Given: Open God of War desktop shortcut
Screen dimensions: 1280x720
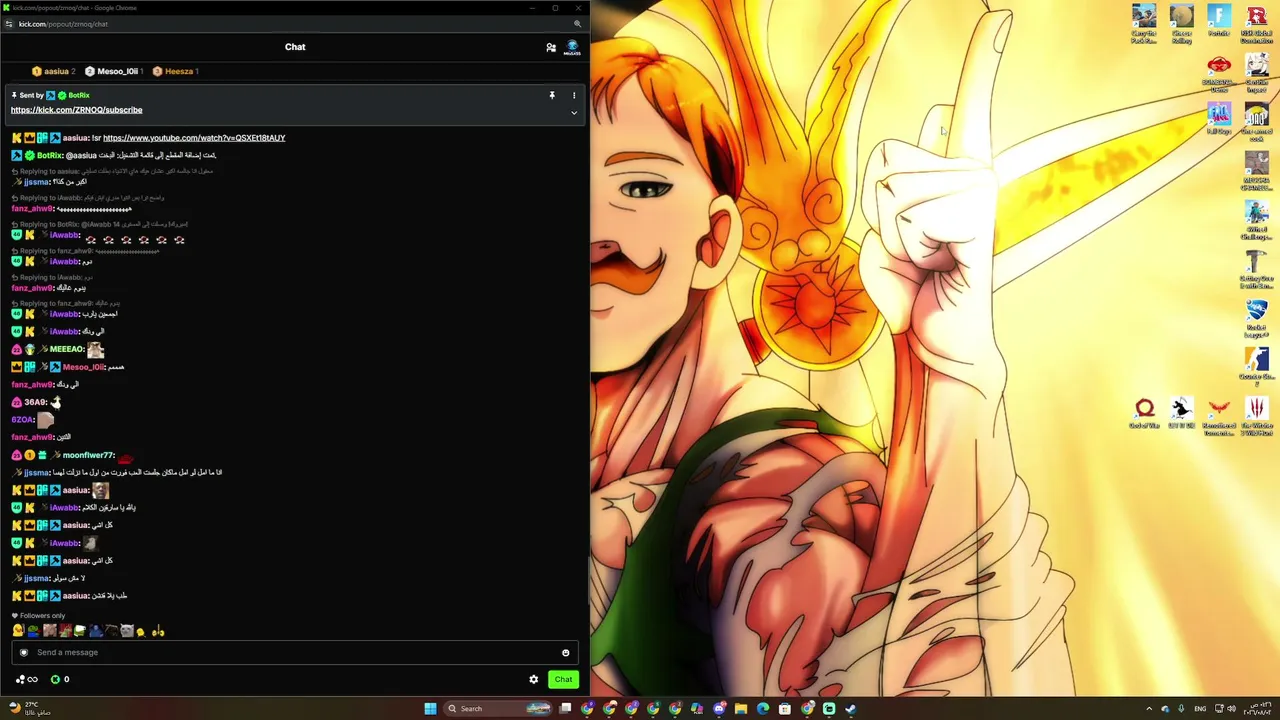Looking at the screenshot, I should (1144, 414).
